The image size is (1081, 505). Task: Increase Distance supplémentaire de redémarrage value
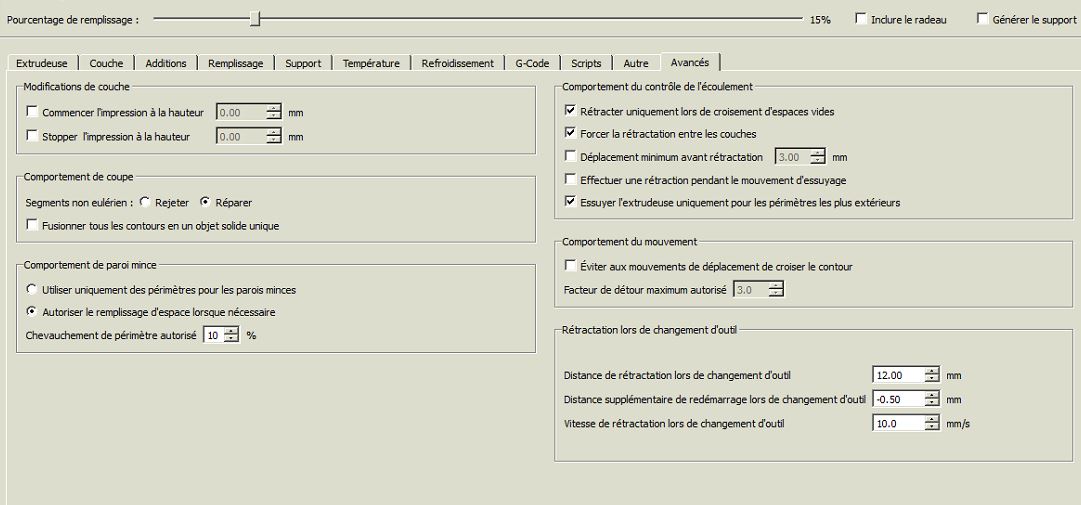click(x=932, y=395)
